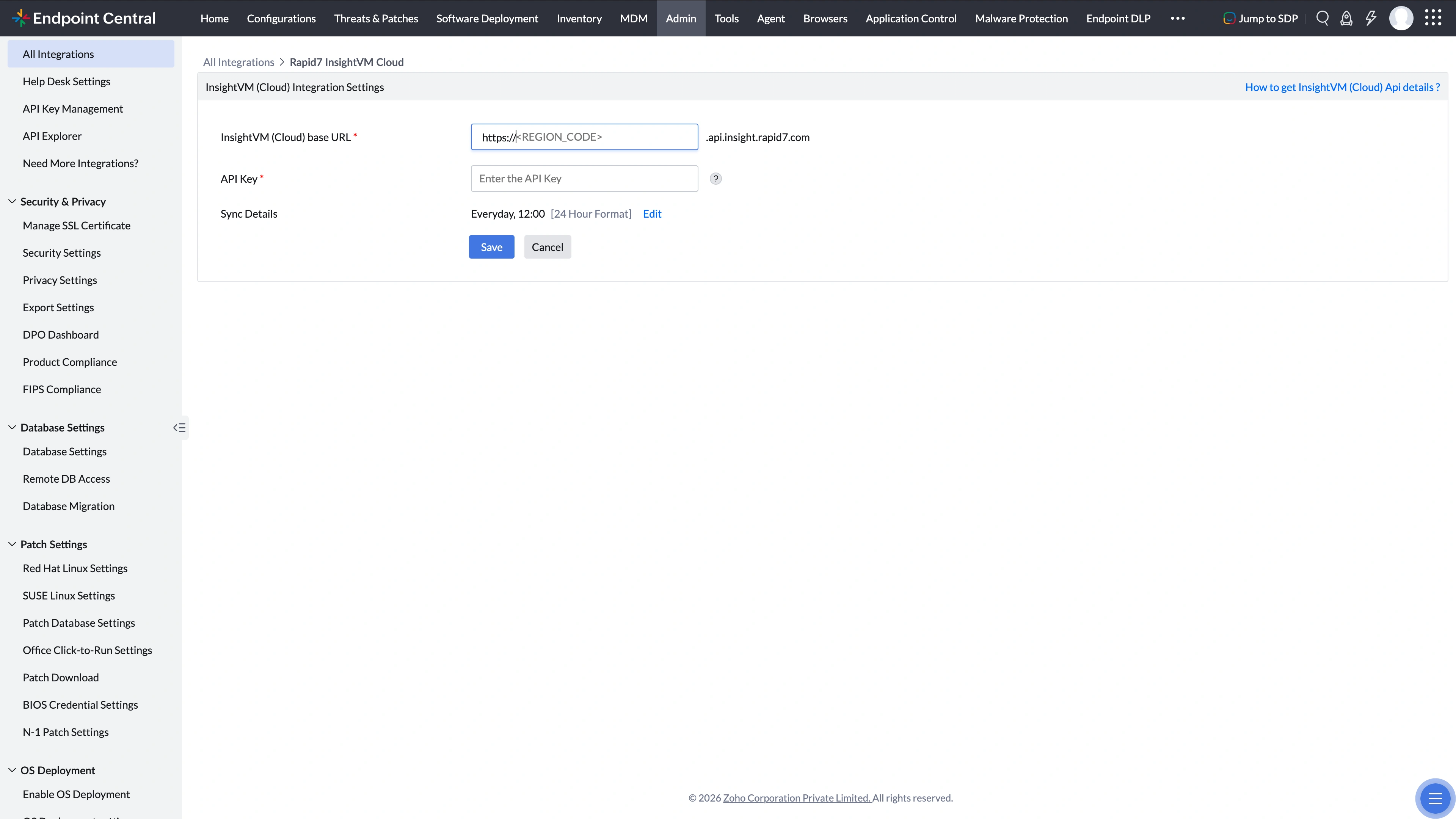Open the Endpoint DLP tab
This screenshot has width=1456, height=819.
click(x=1118, y=18)
